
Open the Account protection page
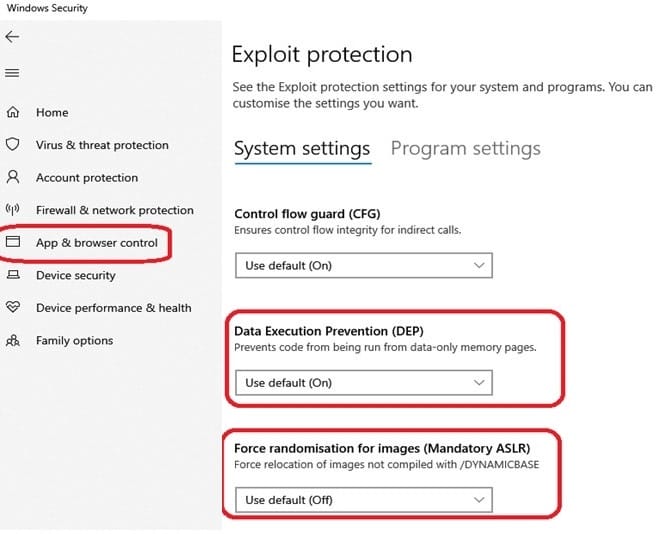(87, 178)
